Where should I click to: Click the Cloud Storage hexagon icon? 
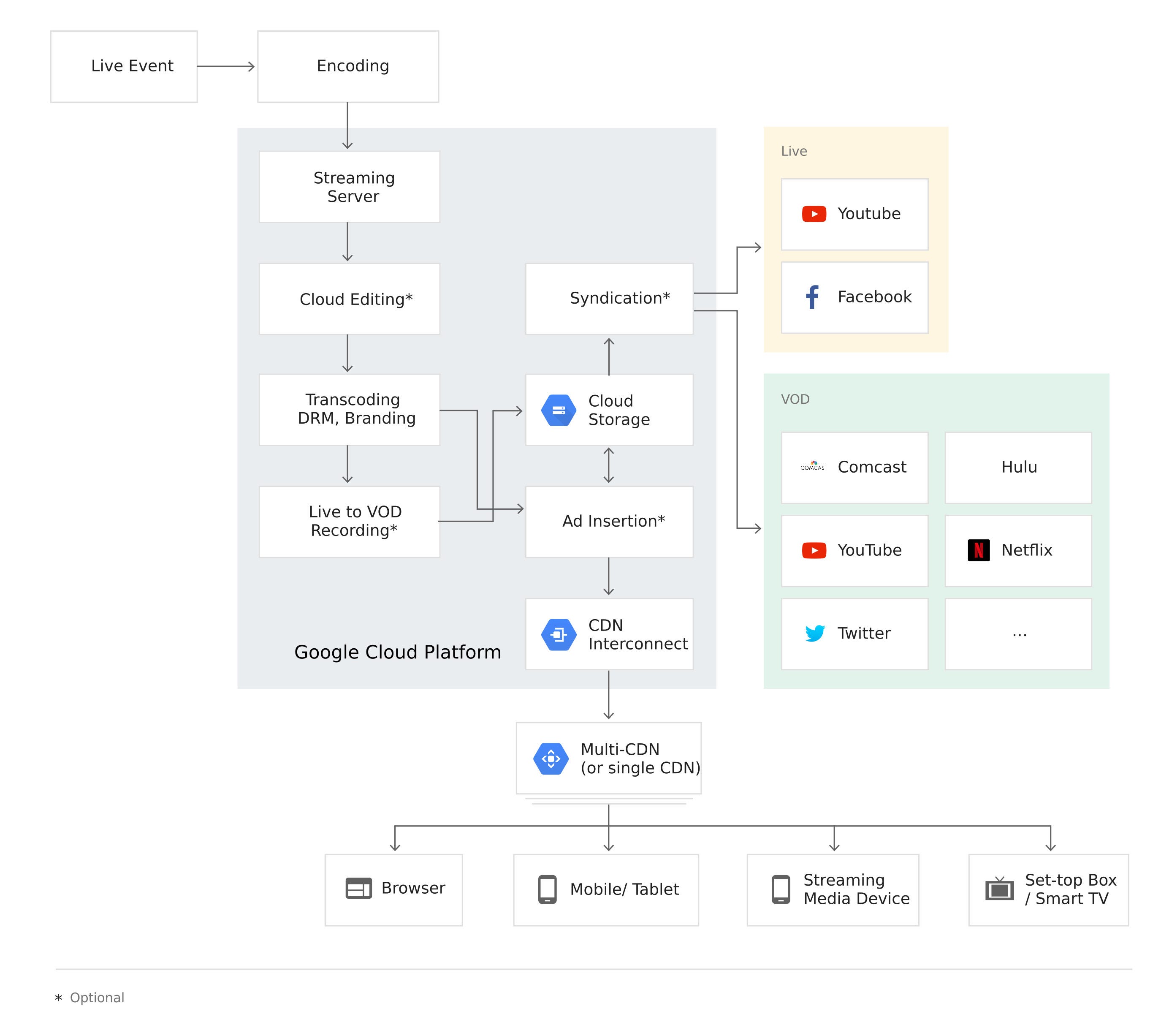click(x=558, y=410)
